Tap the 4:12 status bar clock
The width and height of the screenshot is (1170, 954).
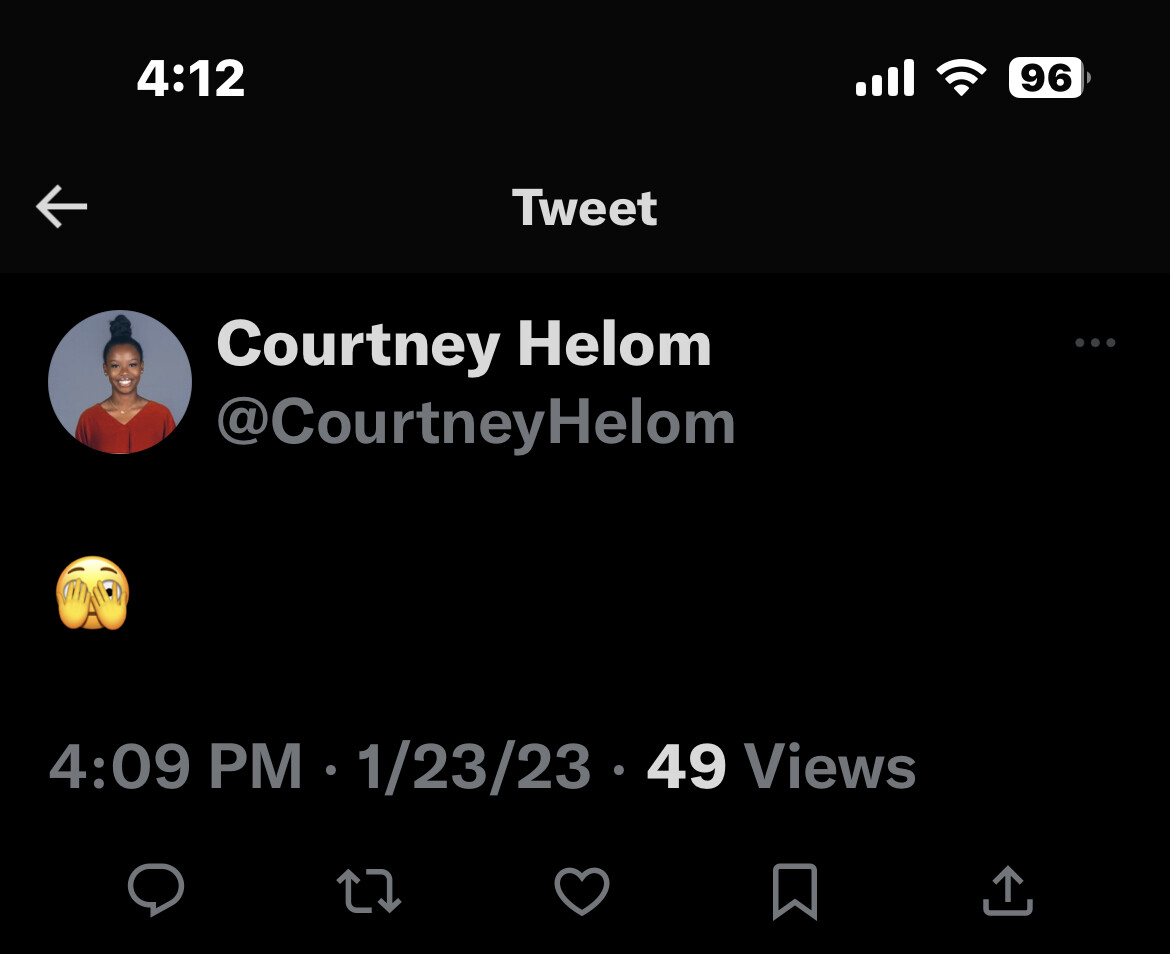coord(190,78)
